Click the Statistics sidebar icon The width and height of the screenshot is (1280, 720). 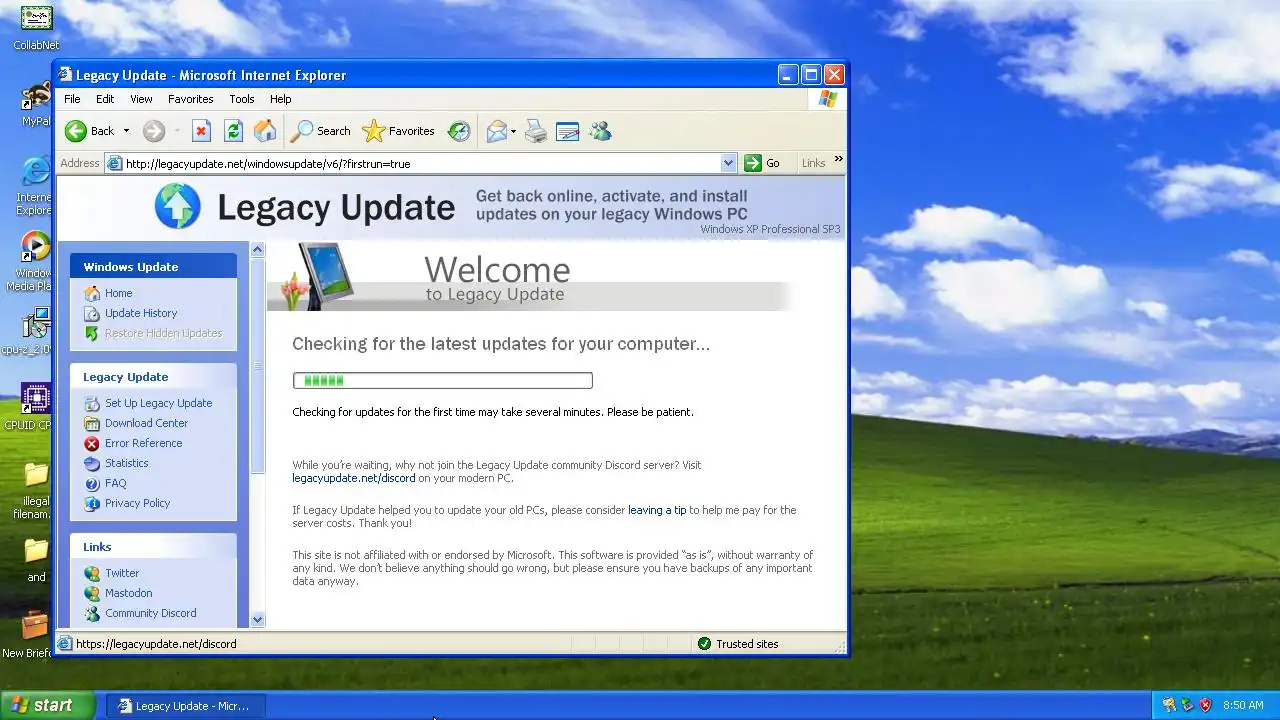point(92,463)
